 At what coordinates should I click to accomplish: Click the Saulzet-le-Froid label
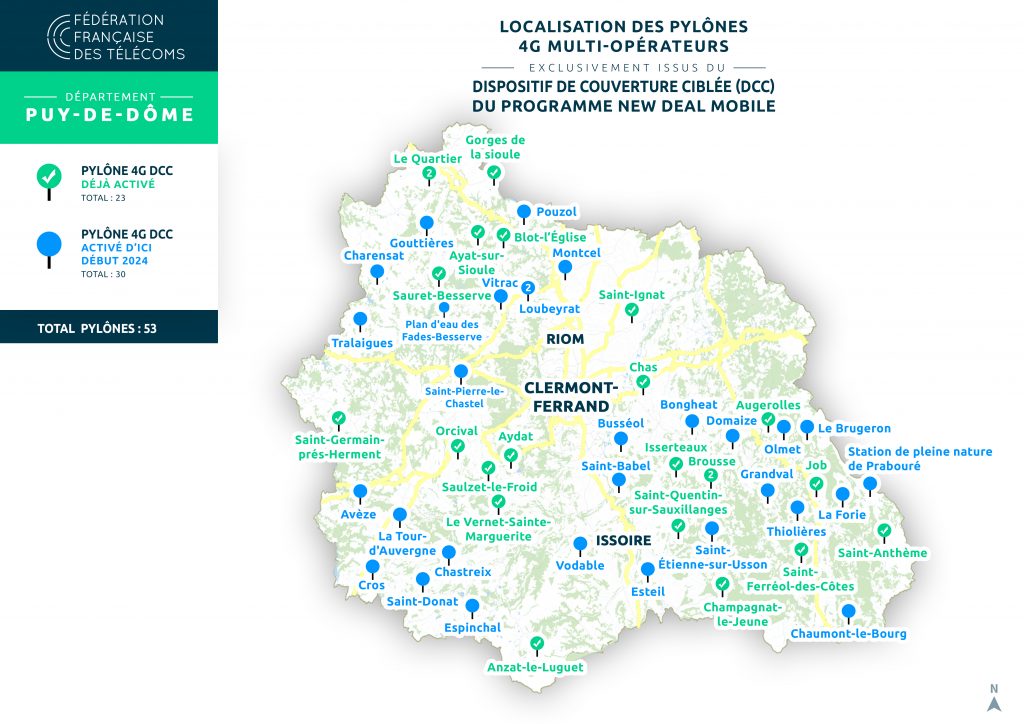point(489,487)
